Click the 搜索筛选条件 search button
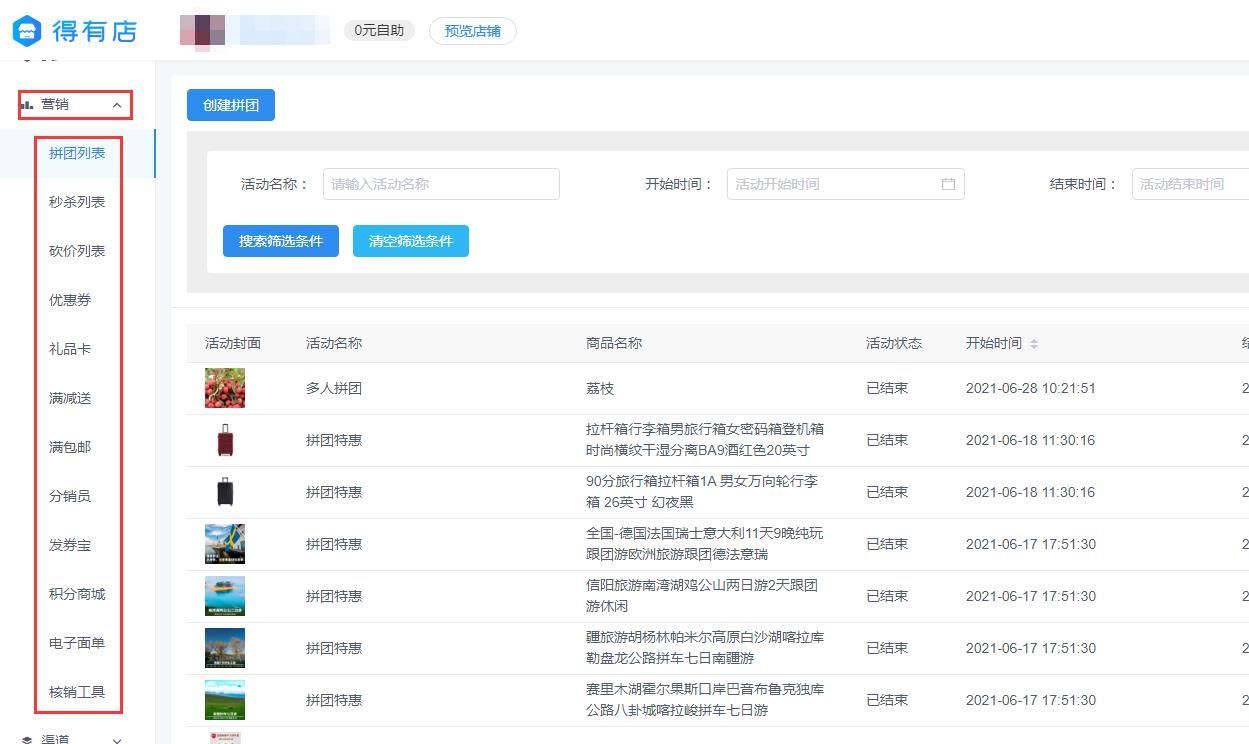This screenshot has width=1249, height=744. tap(280, 240)
